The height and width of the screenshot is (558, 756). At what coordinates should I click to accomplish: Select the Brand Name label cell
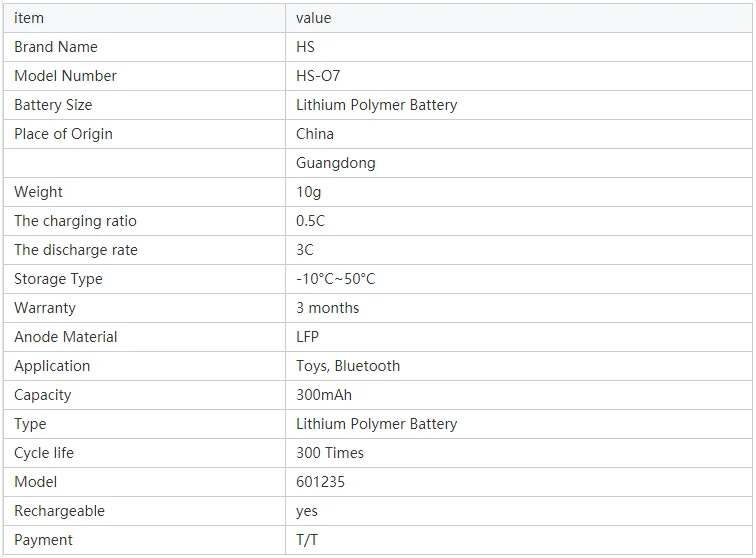[144, 47]
